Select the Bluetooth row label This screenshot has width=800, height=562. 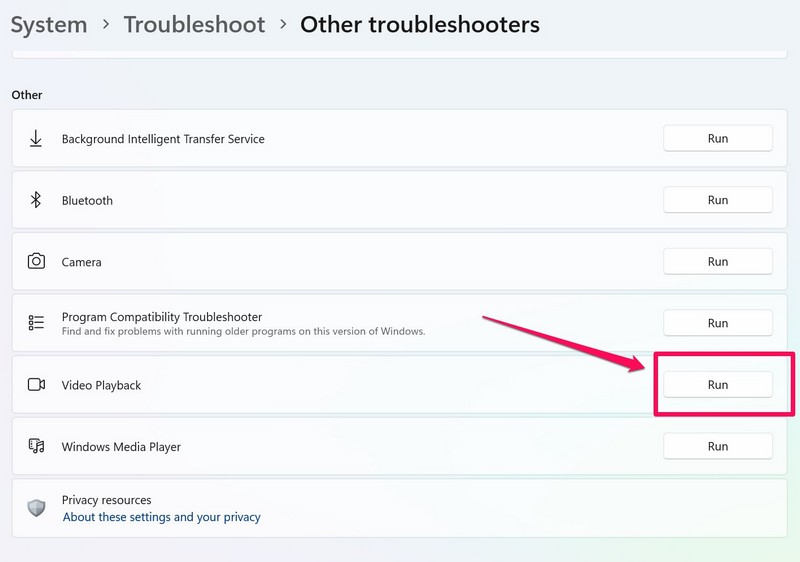pos(87,200)
